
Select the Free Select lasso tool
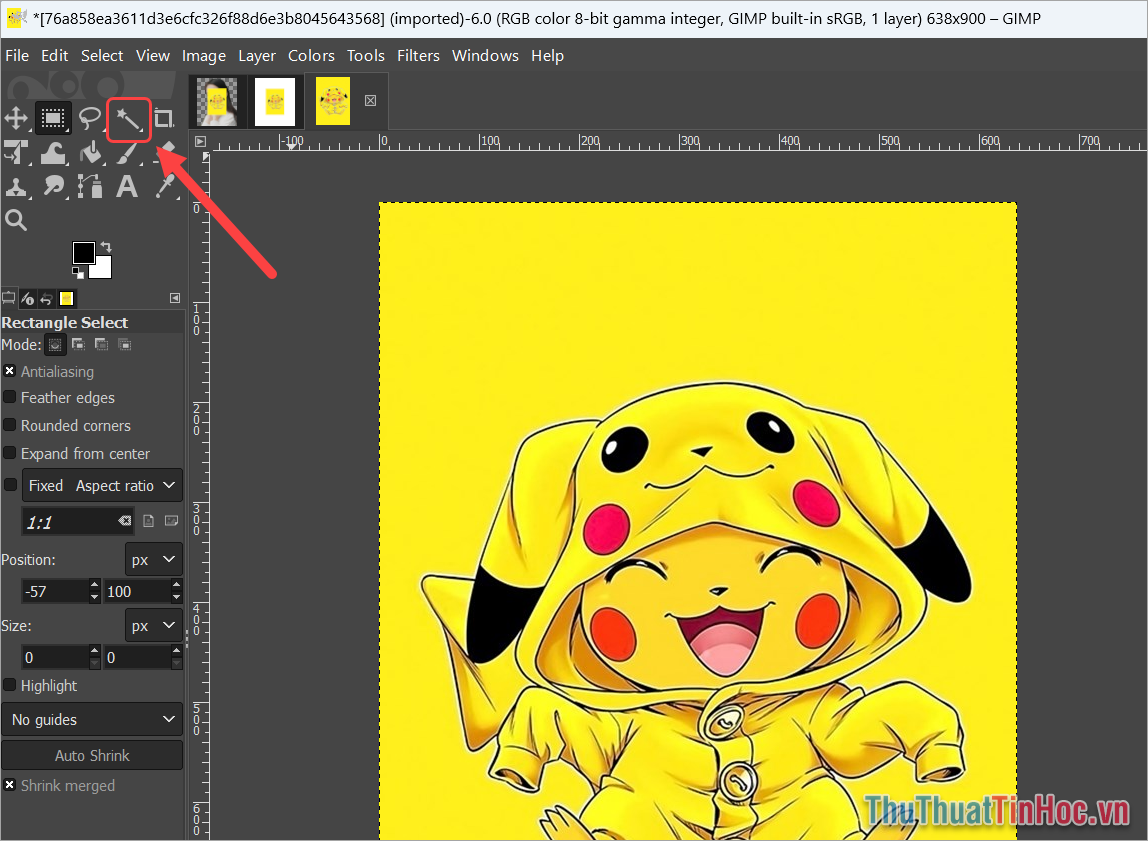coord(90,118)
